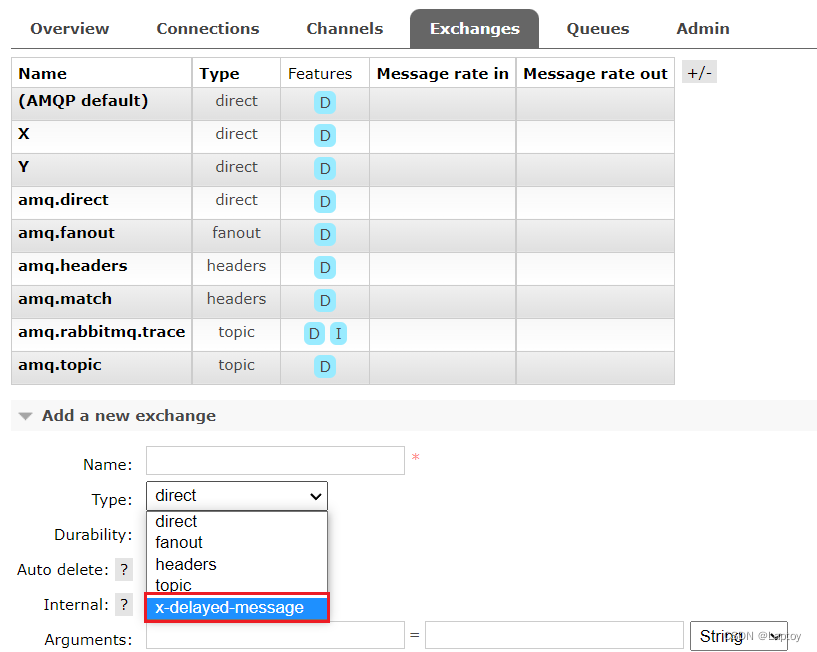The image size is (817, 652).
Task: Open the Connections tab
Action: coord(208,29)
